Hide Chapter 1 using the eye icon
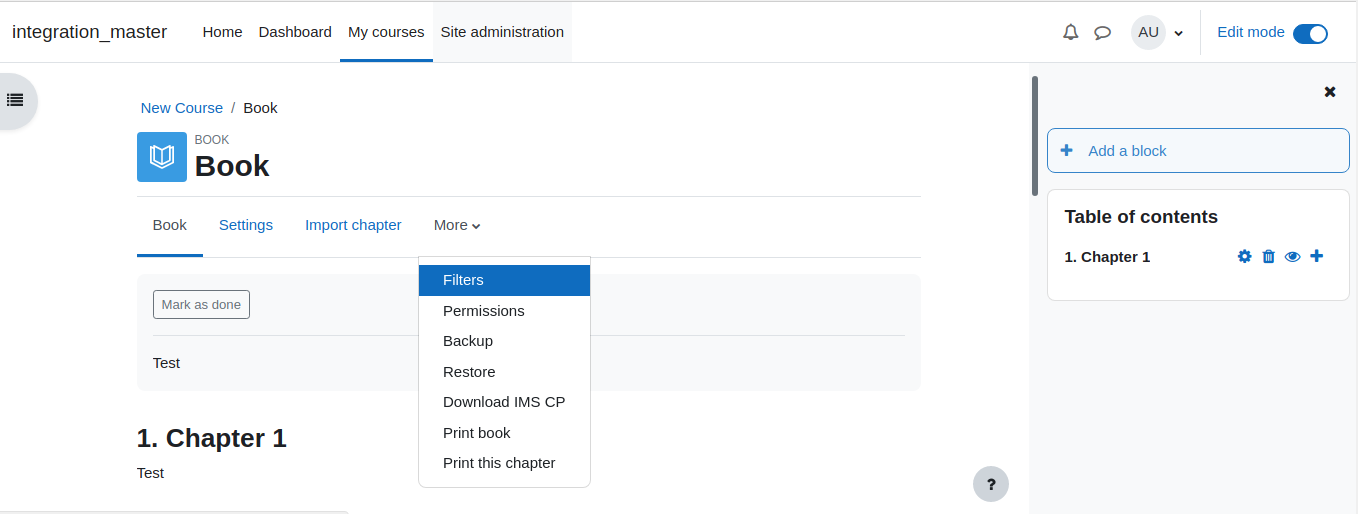This screenshot has height=514, width=1358. tap(1292, 256)
